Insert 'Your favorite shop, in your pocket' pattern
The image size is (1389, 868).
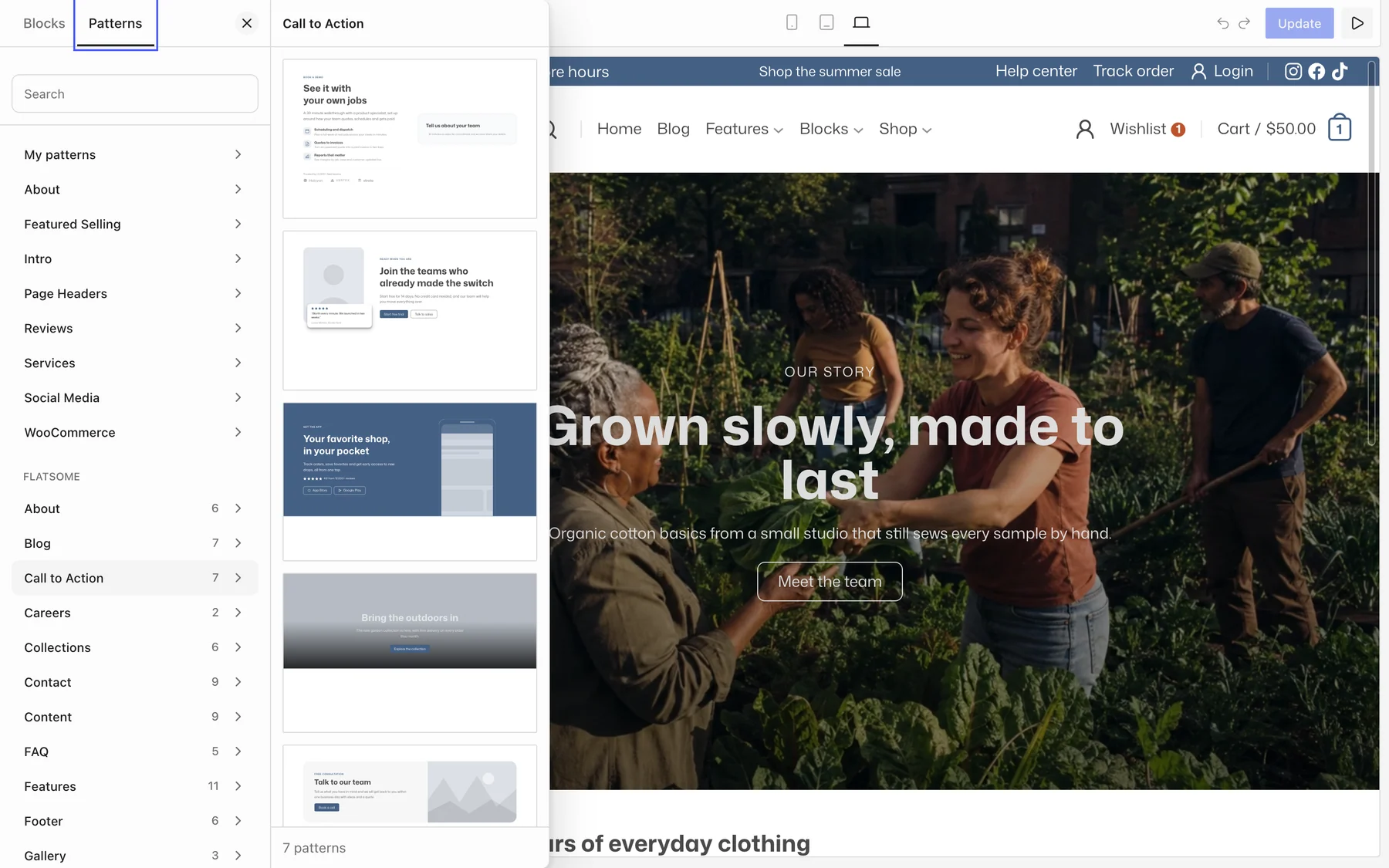pyautogui.click(x=410, y=481)
